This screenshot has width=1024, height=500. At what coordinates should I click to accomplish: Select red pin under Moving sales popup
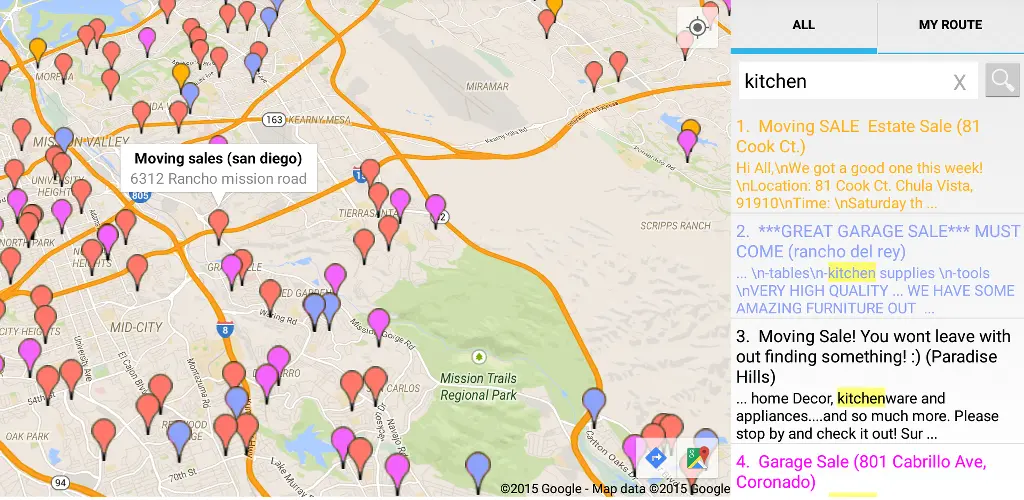[x=219, y=225]
